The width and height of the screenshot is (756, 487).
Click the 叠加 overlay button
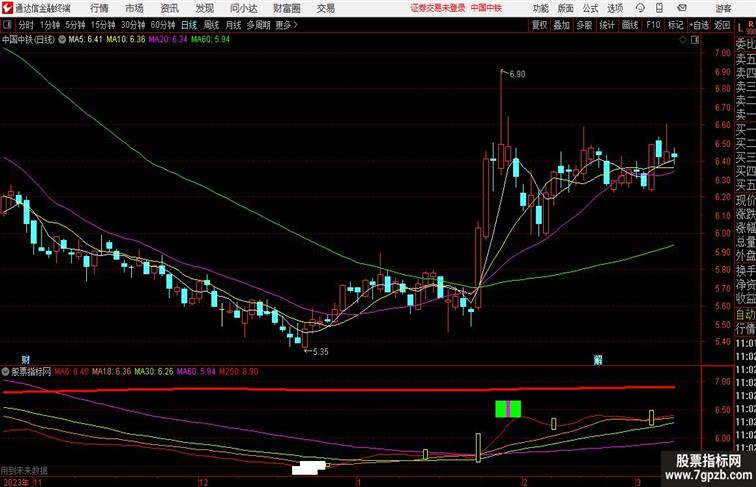click(562, 25)
